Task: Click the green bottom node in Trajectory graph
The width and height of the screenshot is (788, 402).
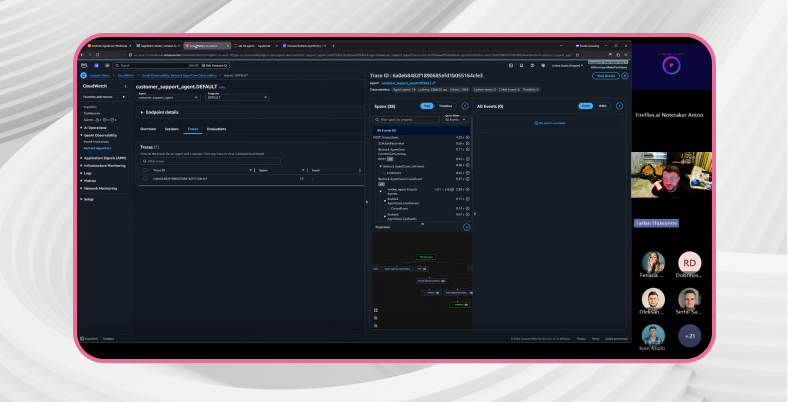Action: pos(459,305)
